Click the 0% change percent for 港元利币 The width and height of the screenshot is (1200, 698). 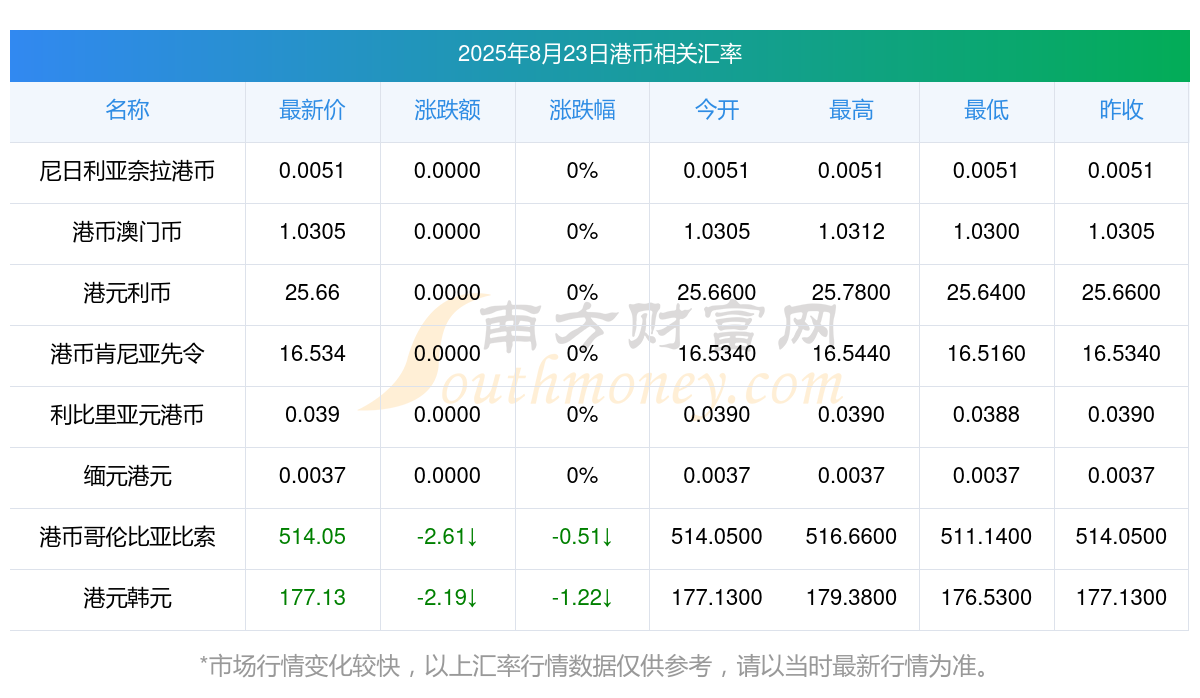point(582,293)
